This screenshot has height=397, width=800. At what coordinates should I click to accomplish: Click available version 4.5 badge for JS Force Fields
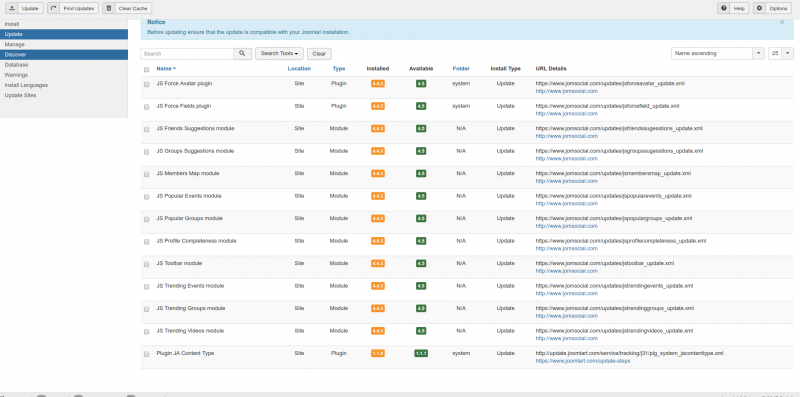pyautogui.click(x=421, y=106)
